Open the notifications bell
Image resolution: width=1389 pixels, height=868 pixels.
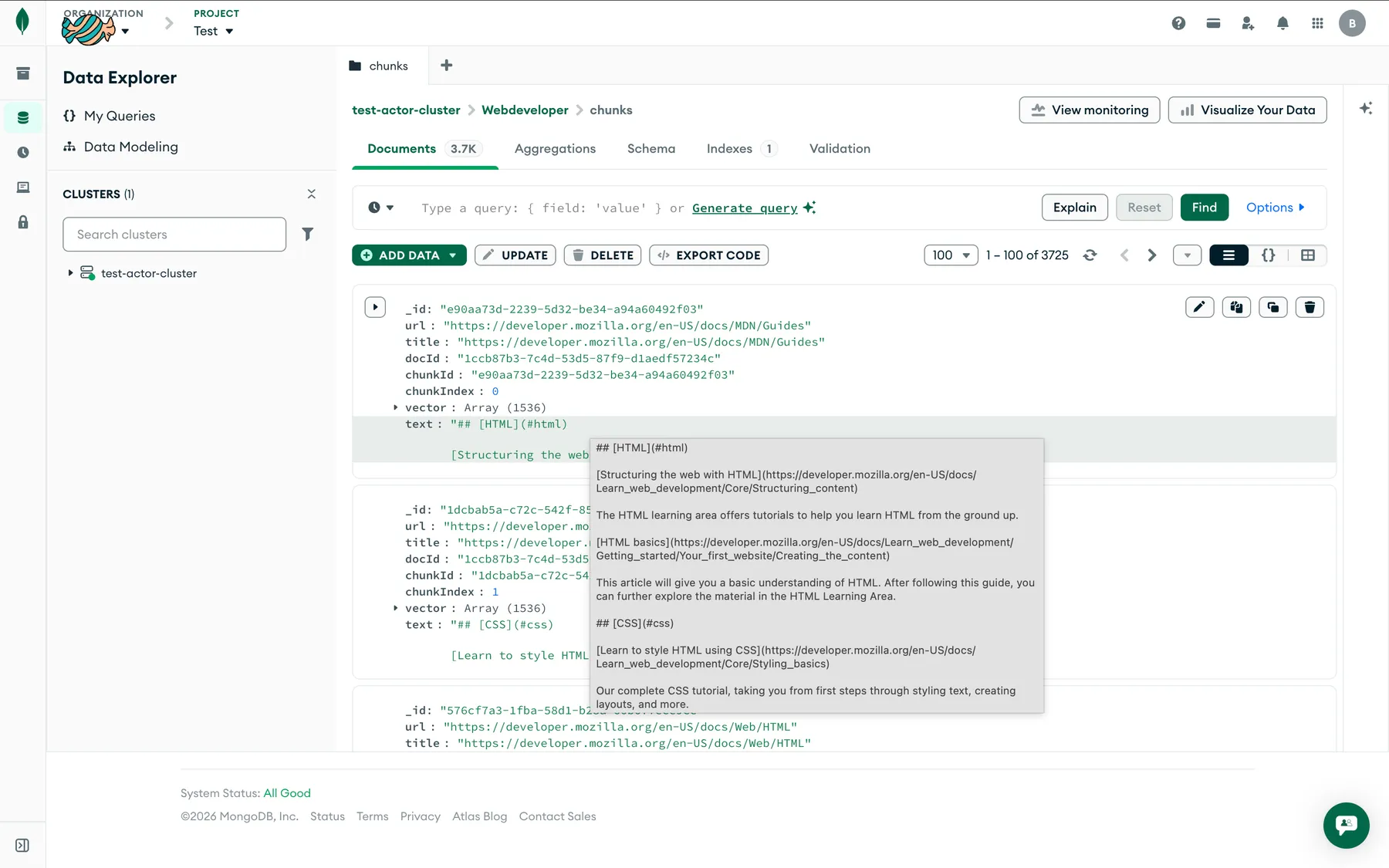tap(1283, 23)
